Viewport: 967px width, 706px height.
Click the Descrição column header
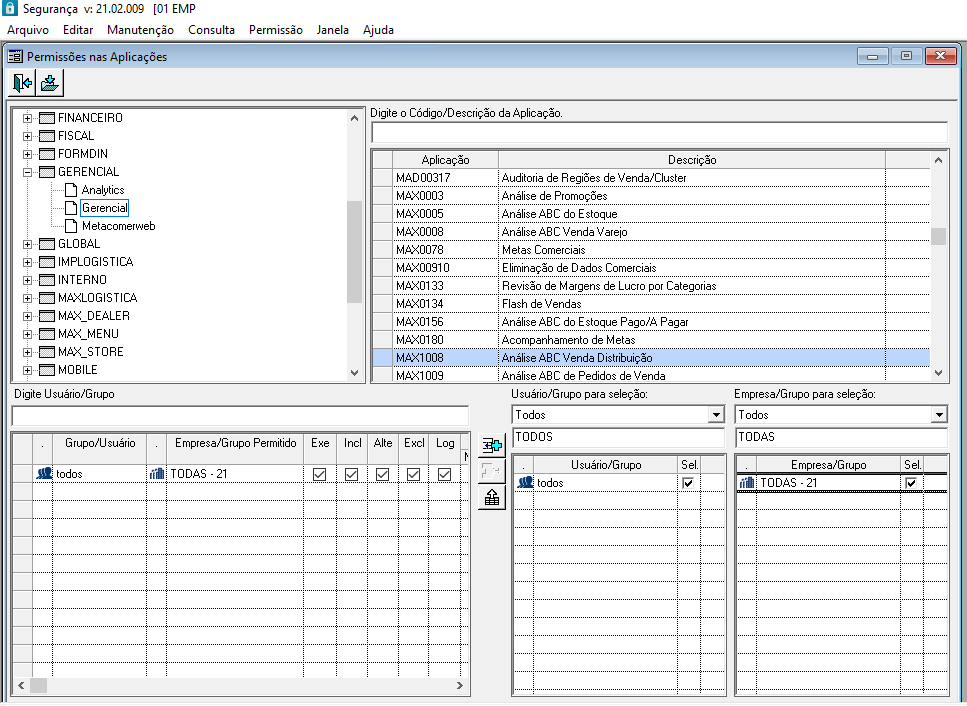692,160
